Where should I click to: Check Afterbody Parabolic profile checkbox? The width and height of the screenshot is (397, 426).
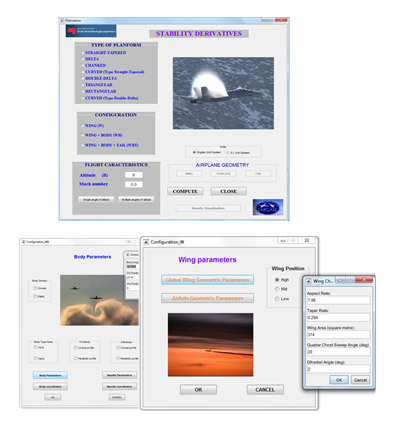[x=118, y=358]
